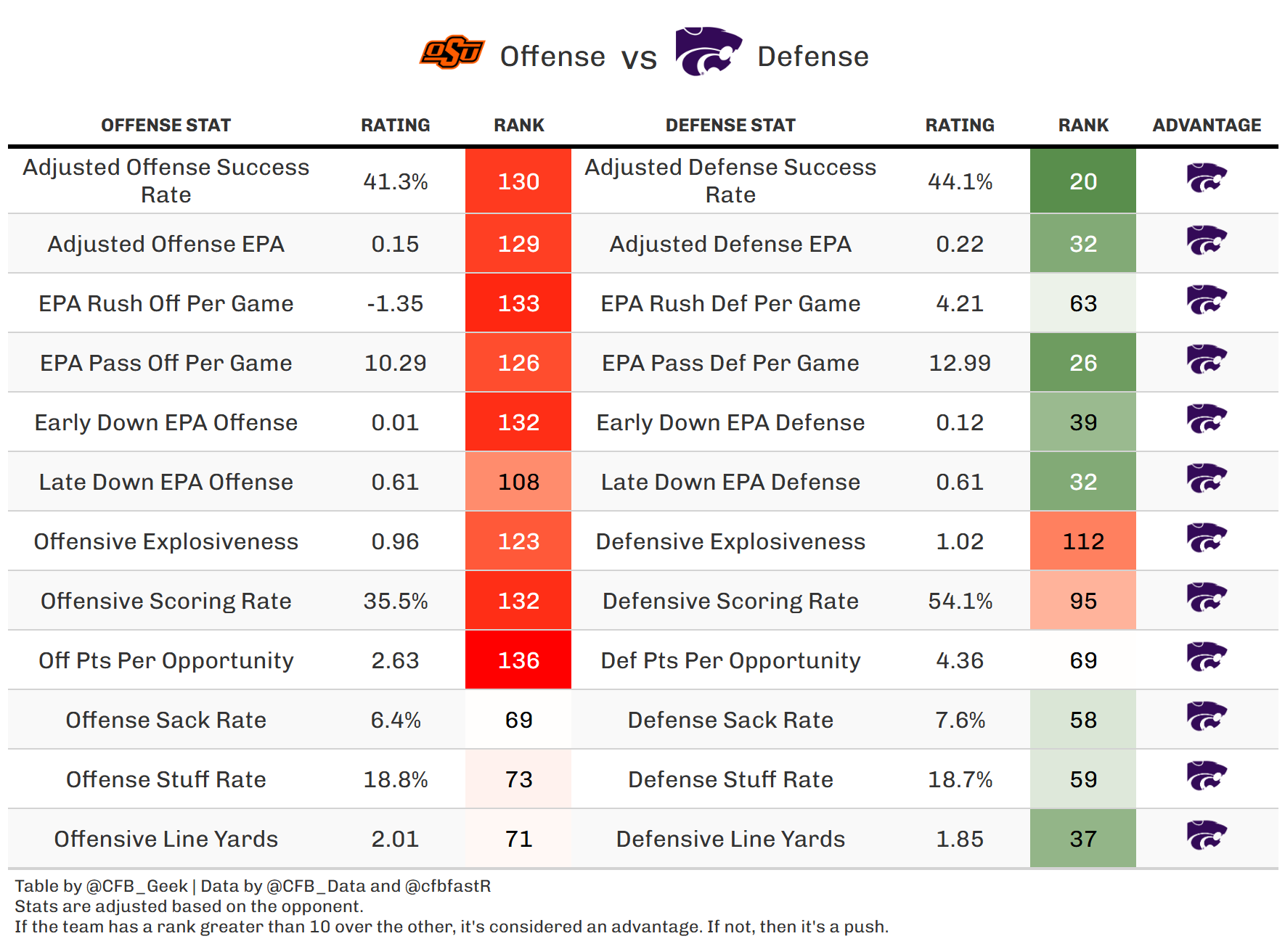Click the Wildcat advantage icon in Stuff Rate row
This screenshot has width=1285, height=952.
point(1207,776)
